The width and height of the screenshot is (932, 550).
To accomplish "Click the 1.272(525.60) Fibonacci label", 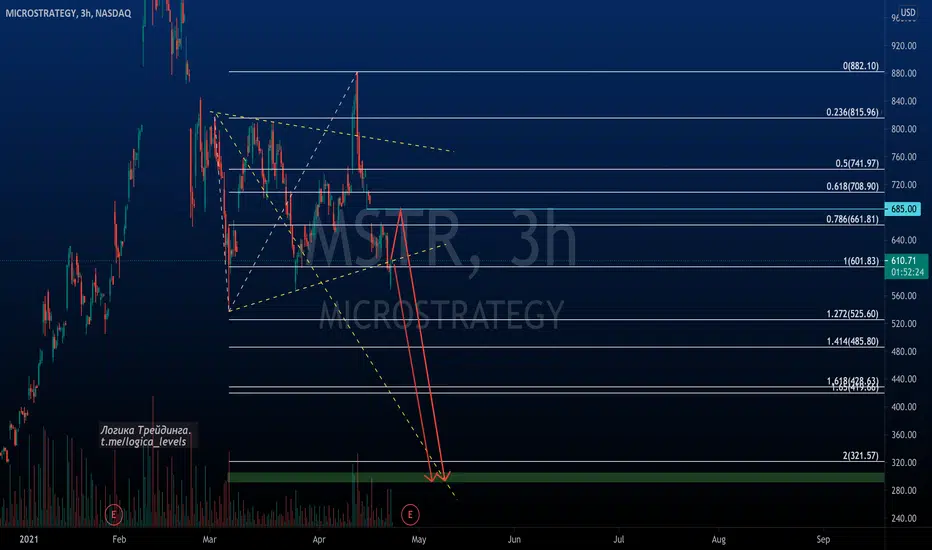I will coord(852,313).
